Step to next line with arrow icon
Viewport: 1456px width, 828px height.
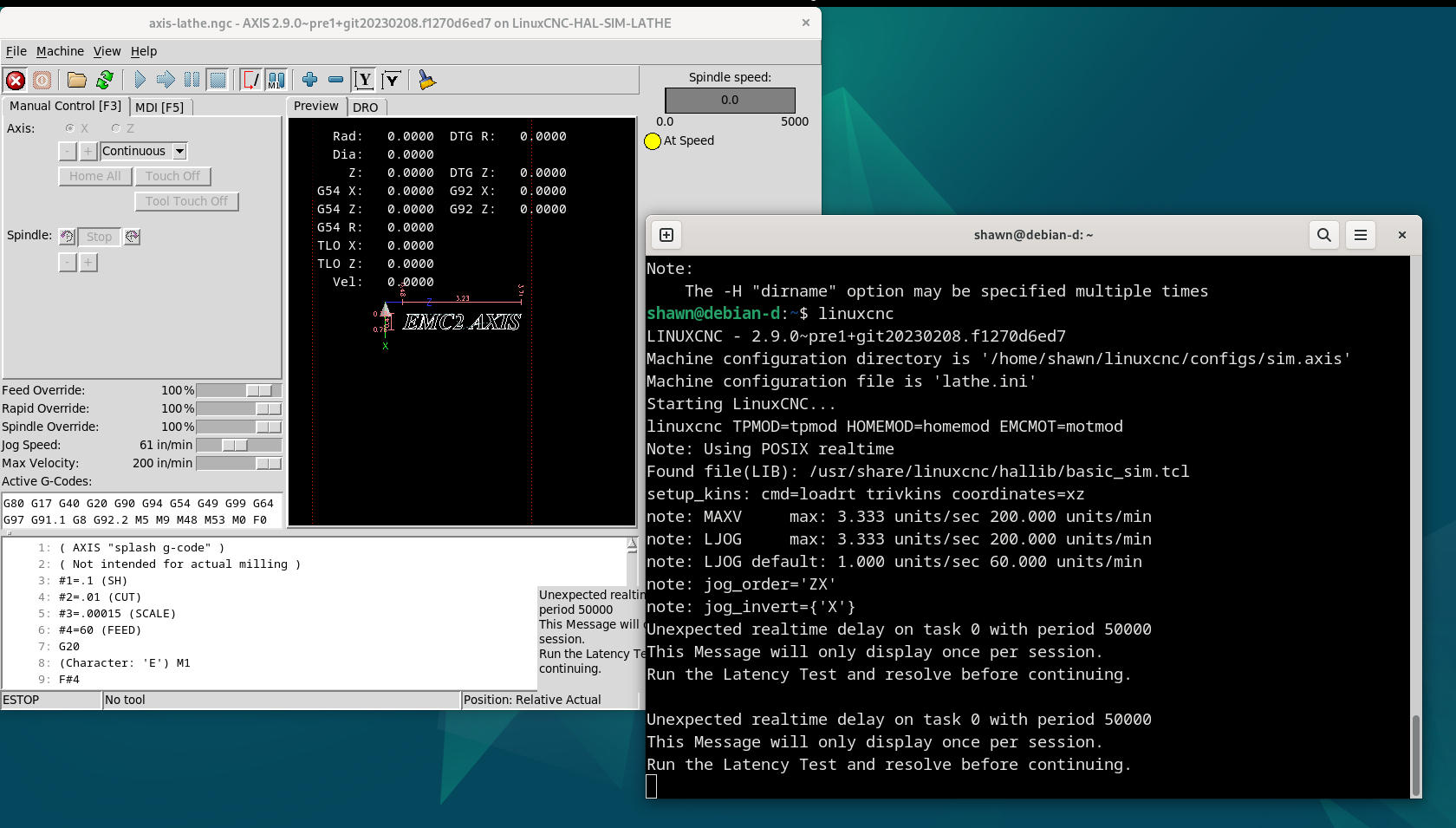tap(166, 81)
